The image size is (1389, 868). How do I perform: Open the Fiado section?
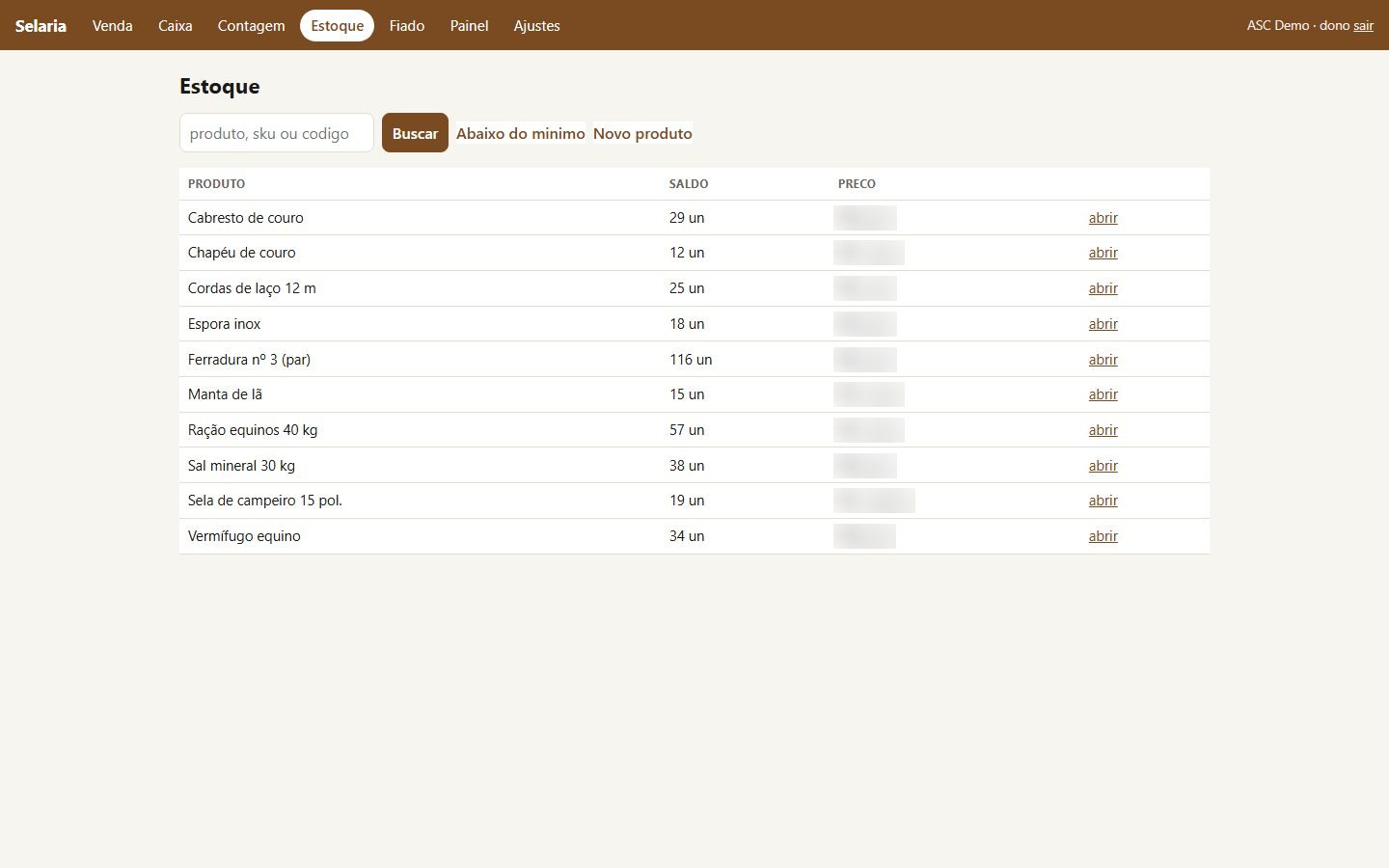[x=407, y=26]
